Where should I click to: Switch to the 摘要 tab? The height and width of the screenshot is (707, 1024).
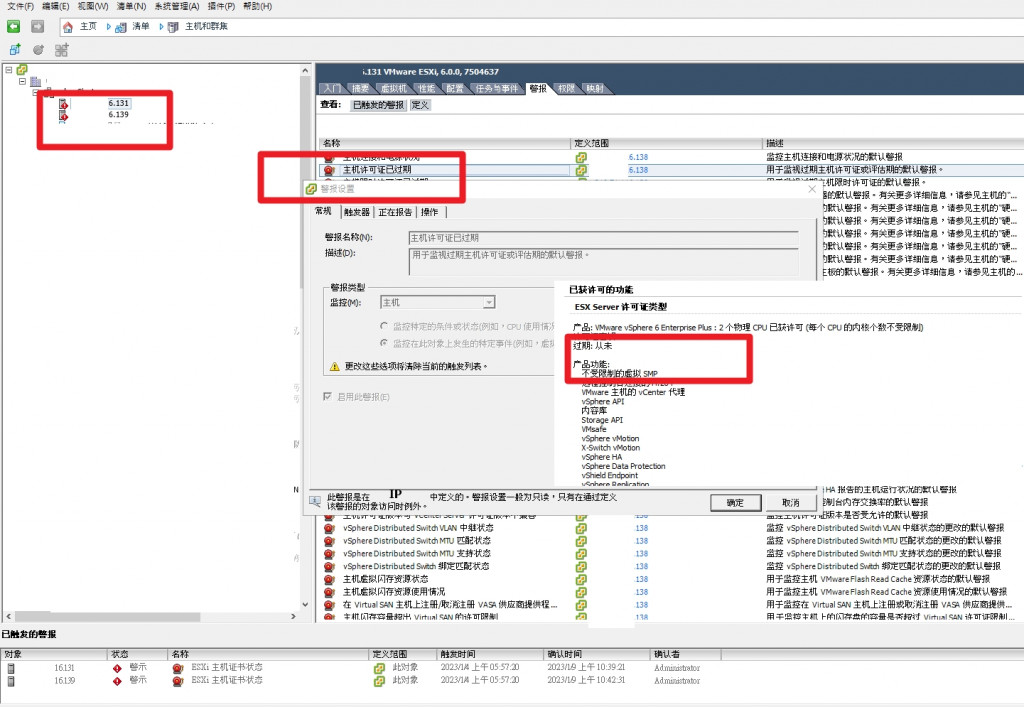tap(360, 89)
